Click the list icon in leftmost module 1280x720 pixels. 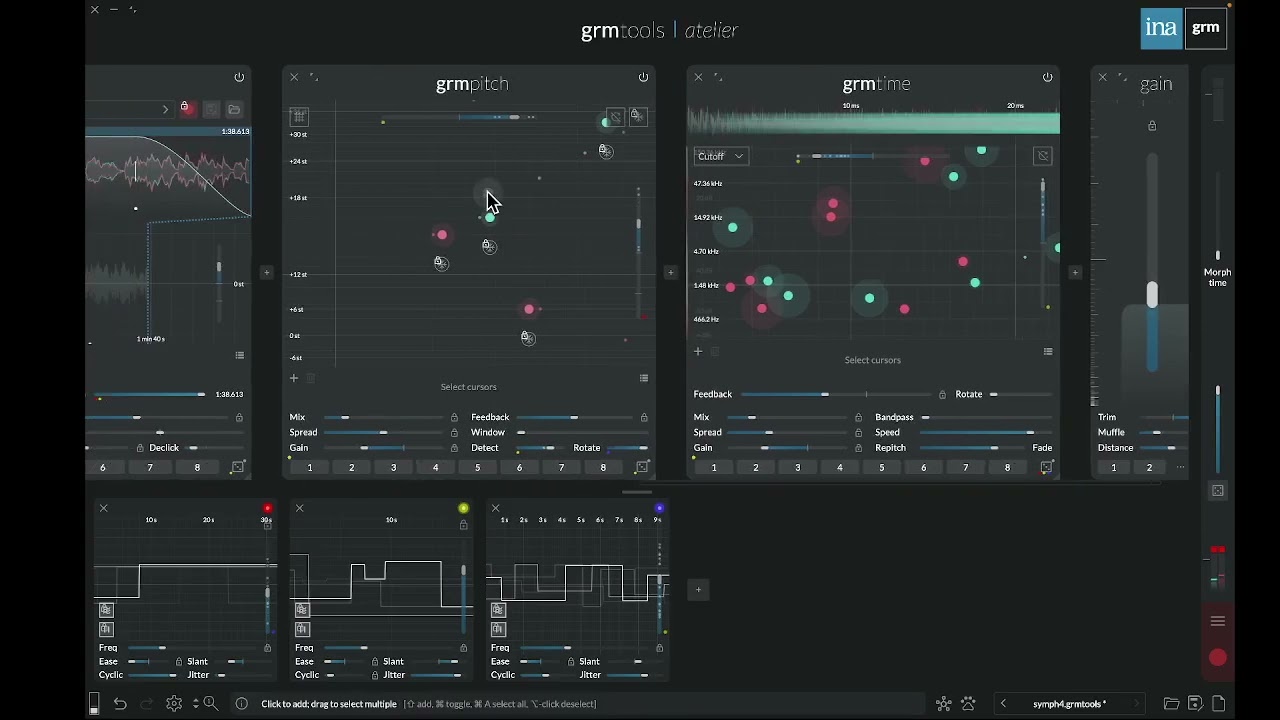[240, 355]
